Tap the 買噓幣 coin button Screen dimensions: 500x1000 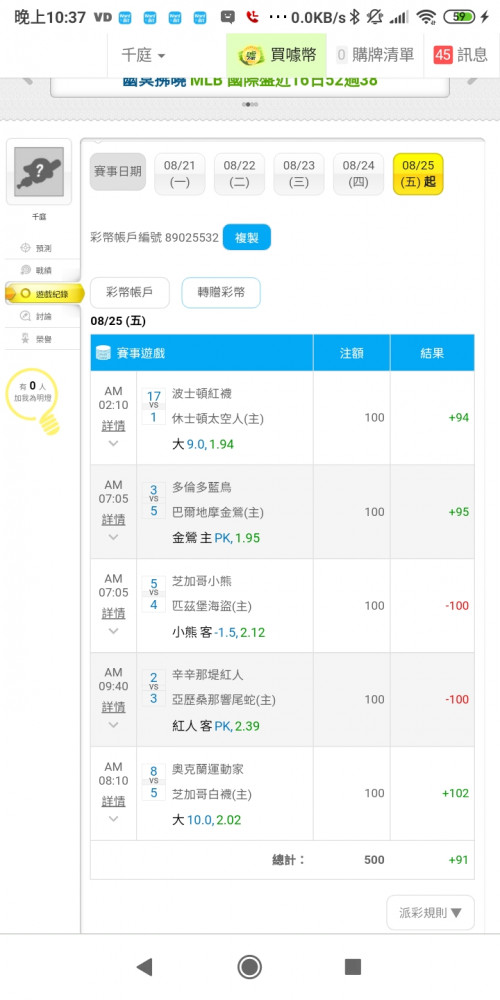click(276, 55)
